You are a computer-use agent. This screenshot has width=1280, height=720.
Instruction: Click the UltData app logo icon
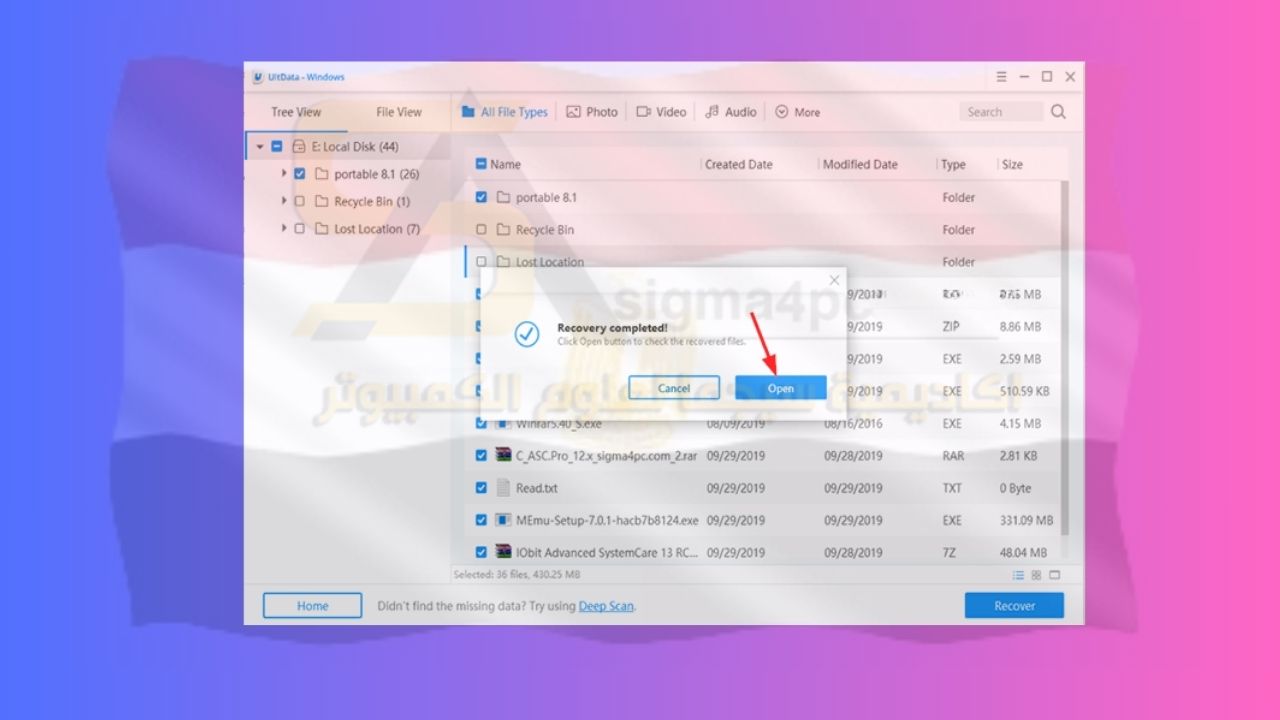tap(258, 77)
